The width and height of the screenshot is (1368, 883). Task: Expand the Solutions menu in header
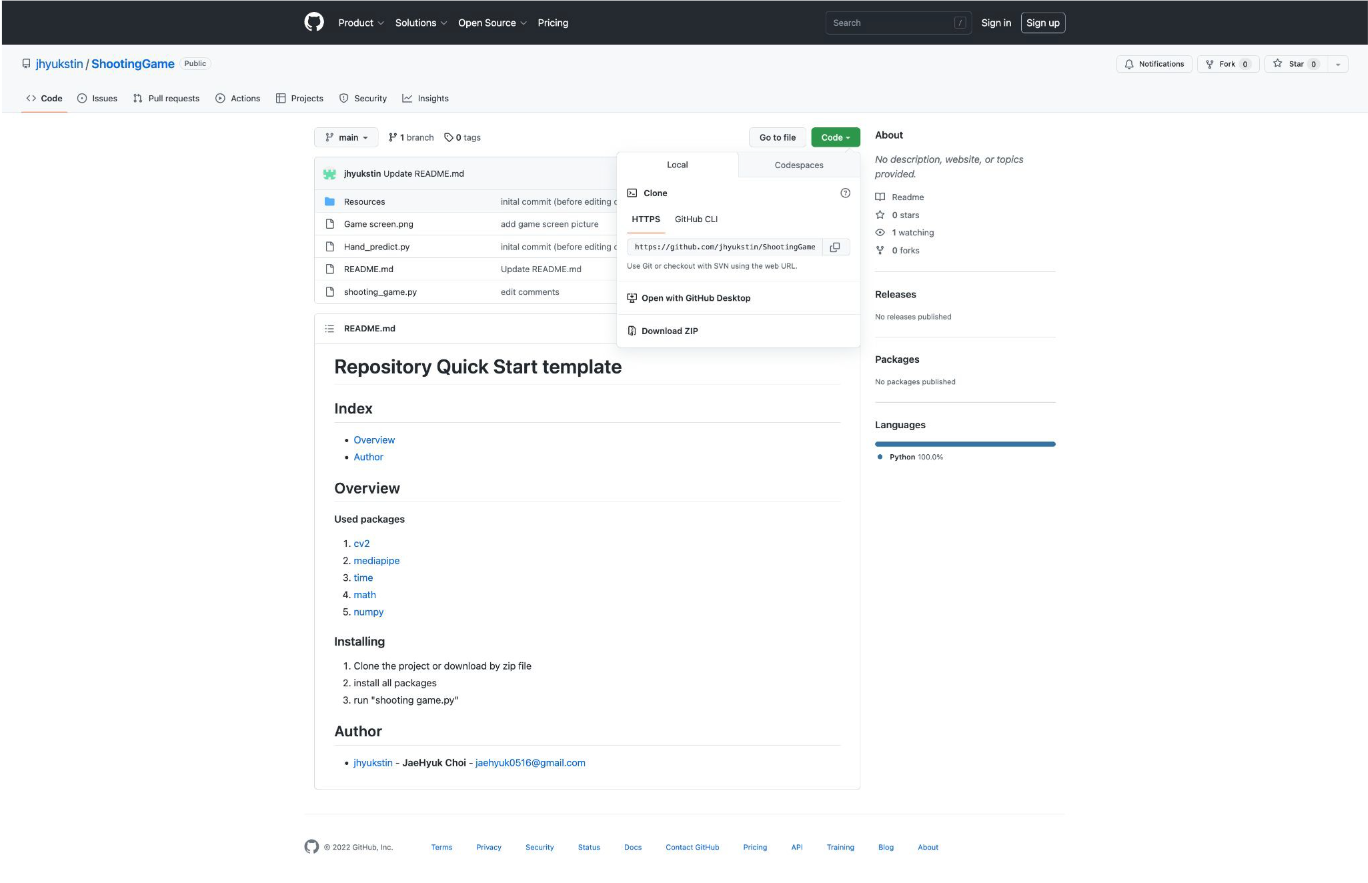(420, 23)
